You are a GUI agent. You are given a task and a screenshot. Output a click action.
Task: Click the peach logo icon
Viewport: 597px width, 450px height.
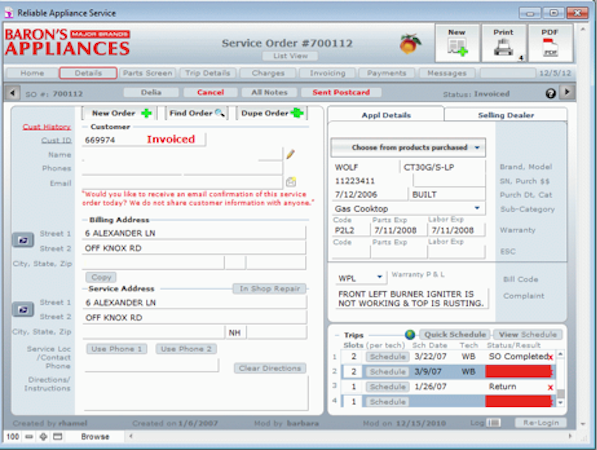(410, 44)
